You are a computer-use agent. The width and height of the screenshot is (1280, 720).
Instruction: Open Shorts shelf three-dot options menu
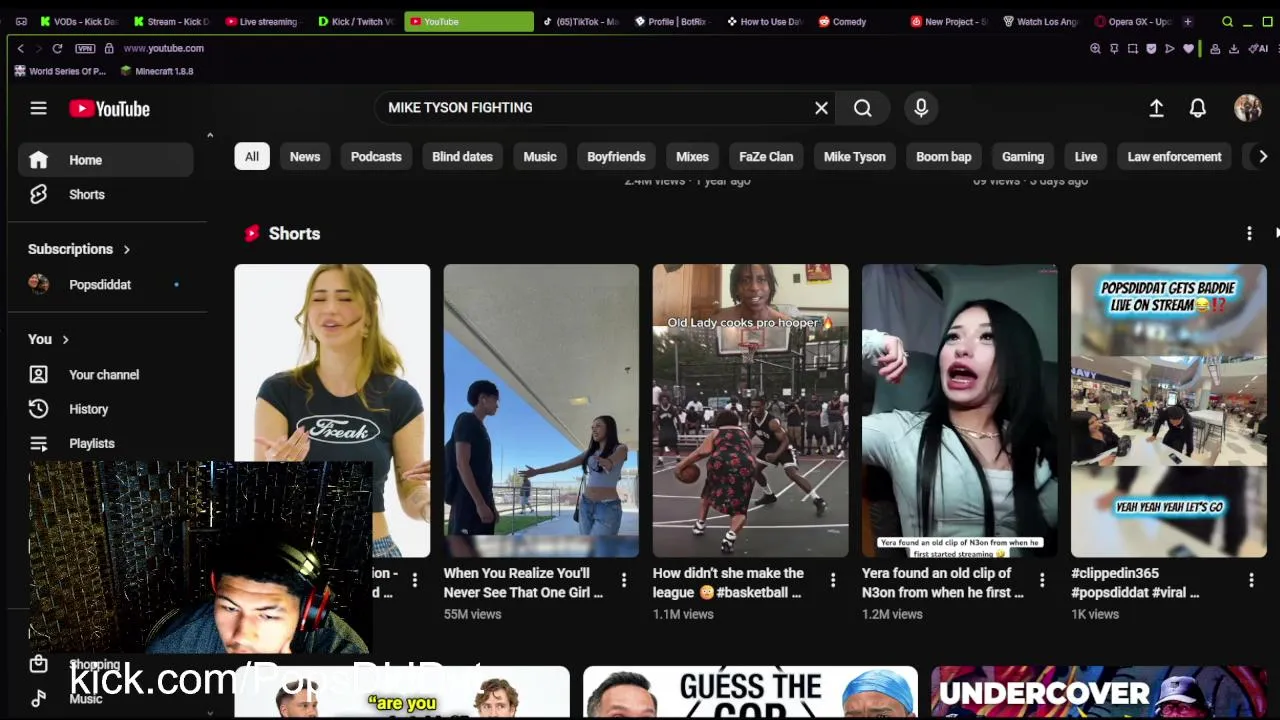[x=1249, y=233]
